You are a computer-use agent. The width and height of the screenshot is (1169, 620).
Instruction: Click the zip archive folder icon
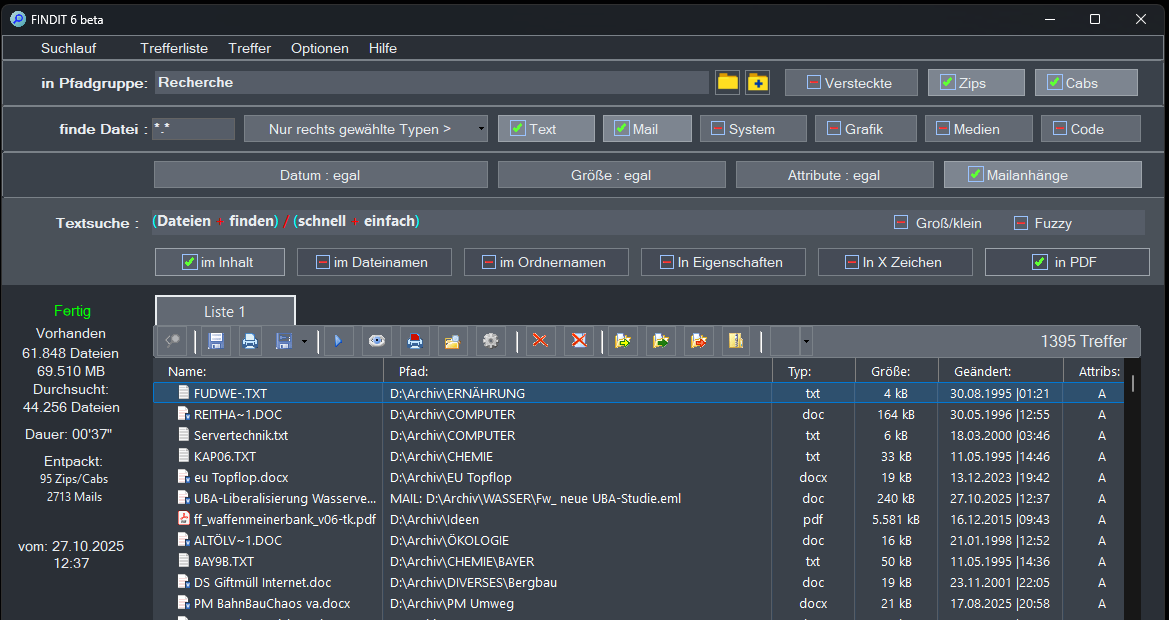click(x=736, y=341)
